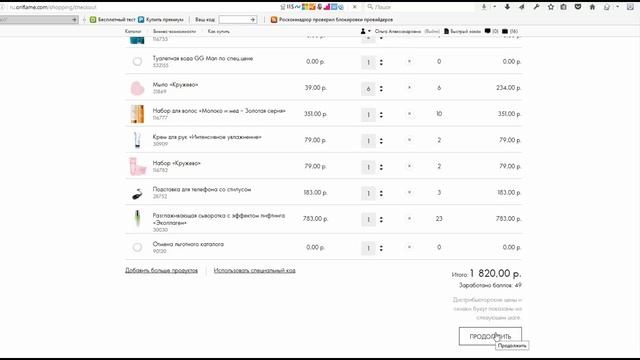This screenshot has width=640, height=360.
Task: Adjust quantity stepper for Набор «Кружево»
Action: click(381, 167)
